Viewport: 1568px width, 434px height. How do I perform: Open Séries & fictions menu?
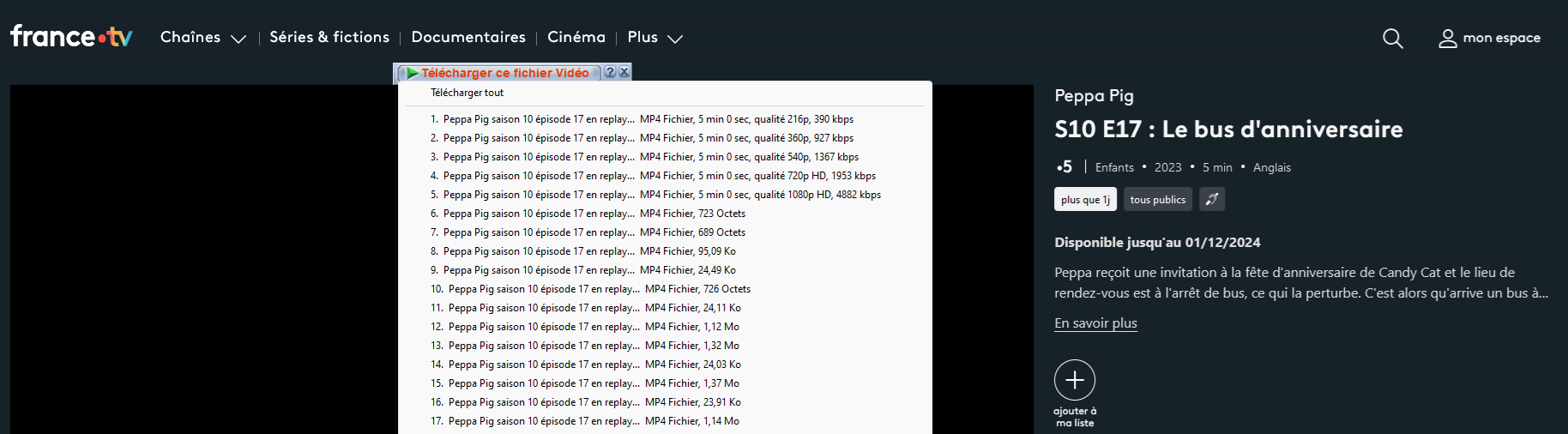[x=329, y=37]
